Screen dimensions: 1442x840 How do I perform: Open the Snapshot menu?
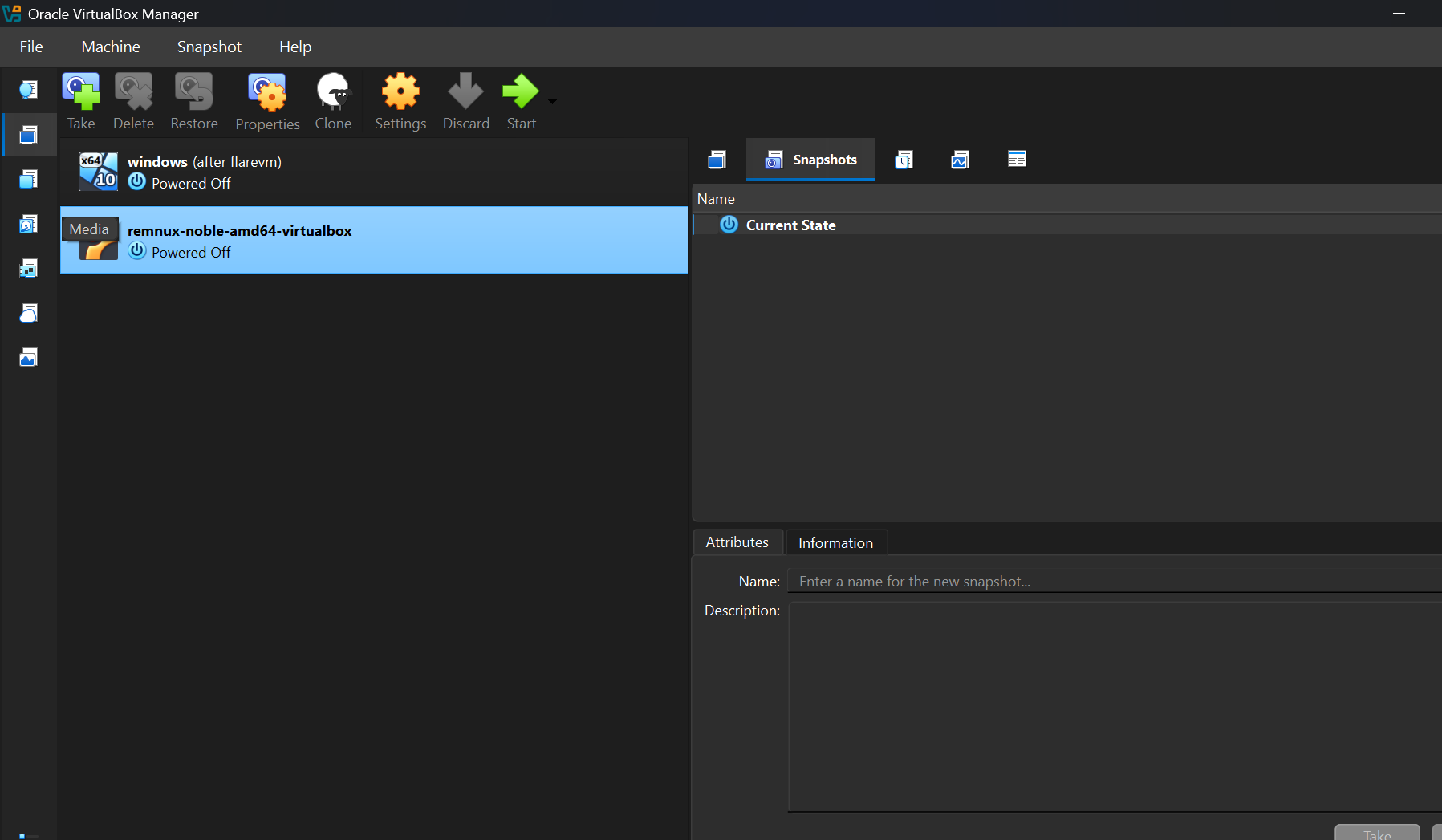coord(209,47)
